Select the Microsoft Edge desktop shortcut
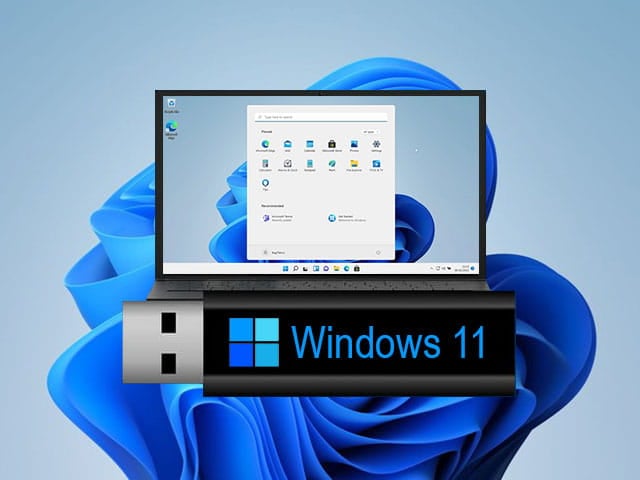The height and width of the screenshot is (480, 640). click(172, 128)
